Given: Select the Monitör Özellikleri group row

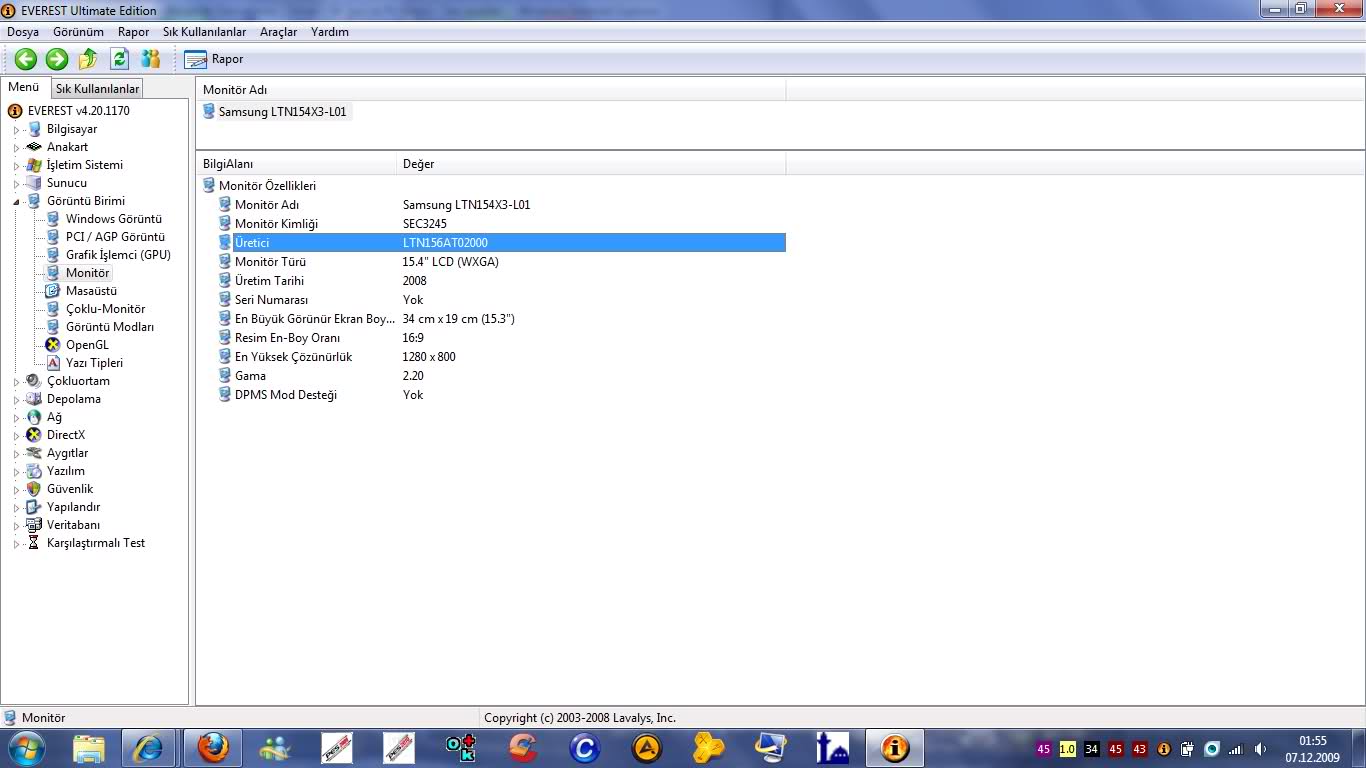Looking at the screenshot, I should [267, 186].
